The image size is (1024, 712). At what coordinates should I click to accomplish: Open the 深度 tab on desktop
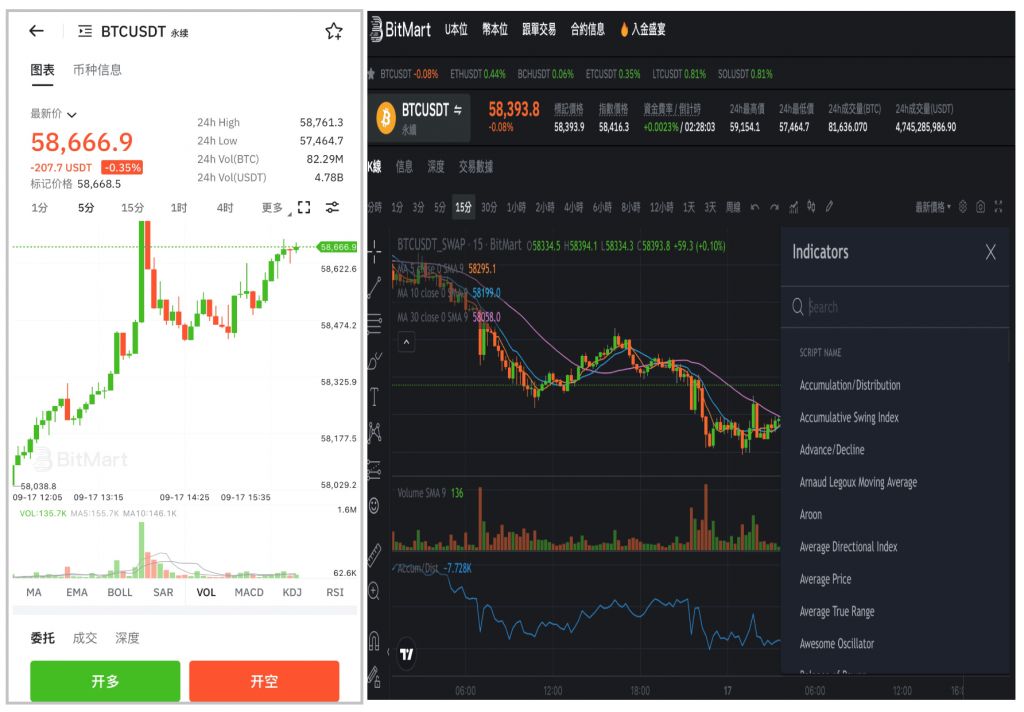point(436,167)
